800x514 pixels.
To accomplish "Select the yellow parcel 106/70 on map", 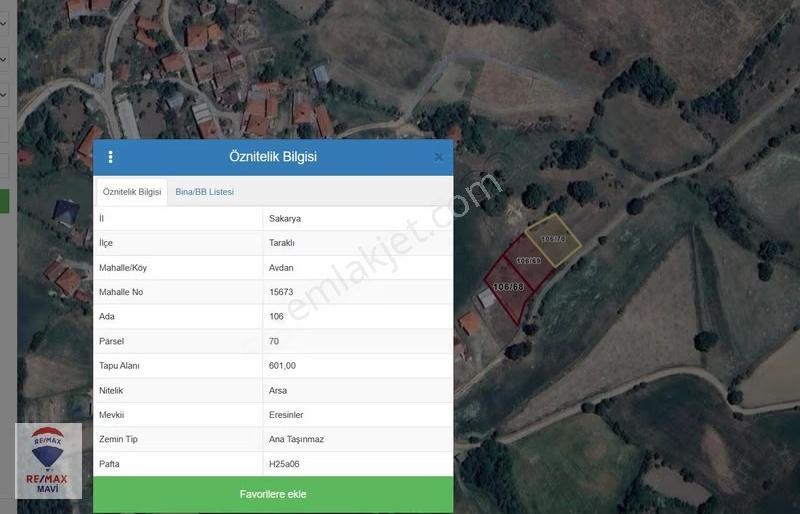I will [x=553, y=239].
